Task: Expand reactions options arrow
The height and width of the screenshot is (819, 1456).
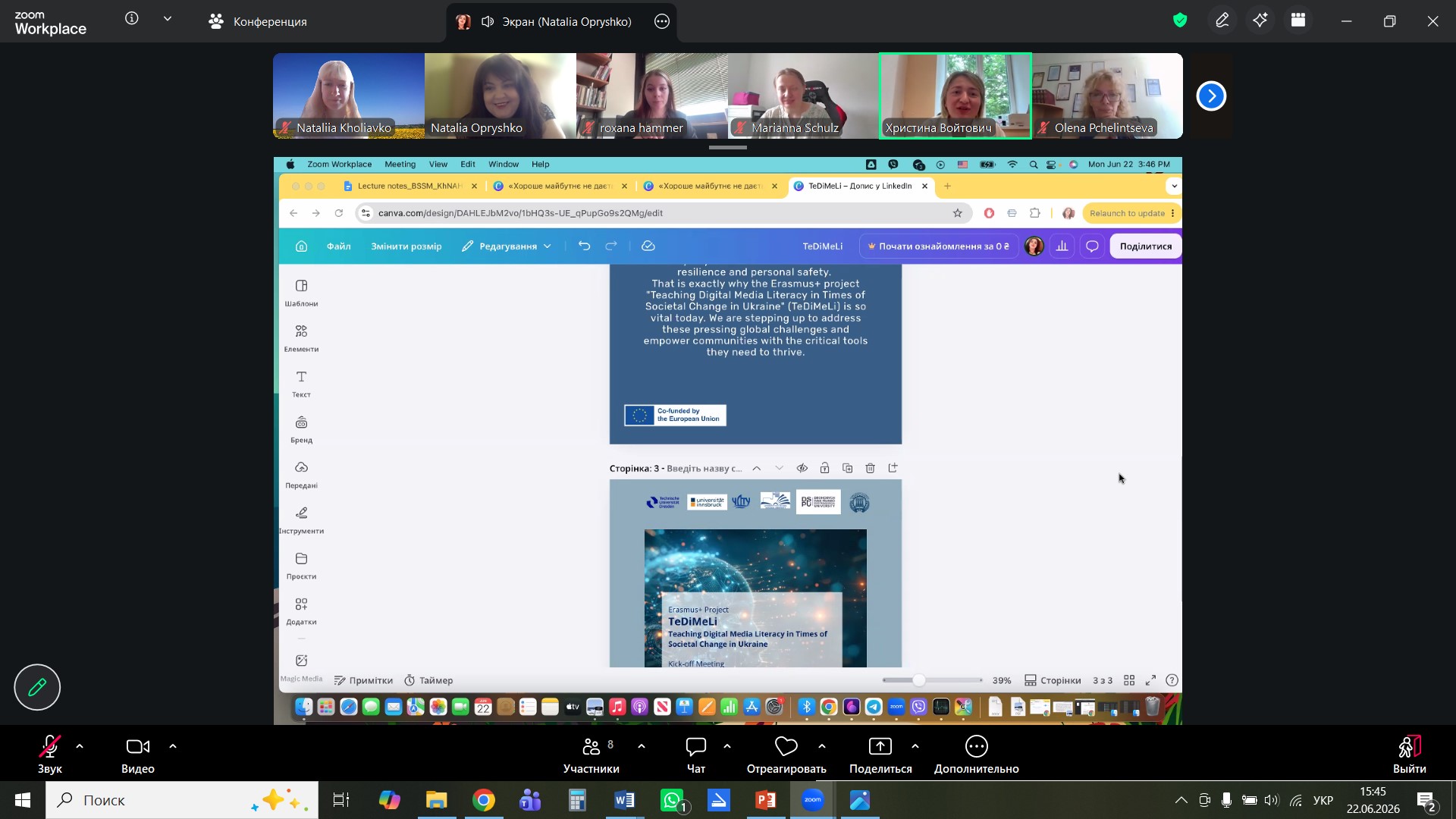Action: 822,746
